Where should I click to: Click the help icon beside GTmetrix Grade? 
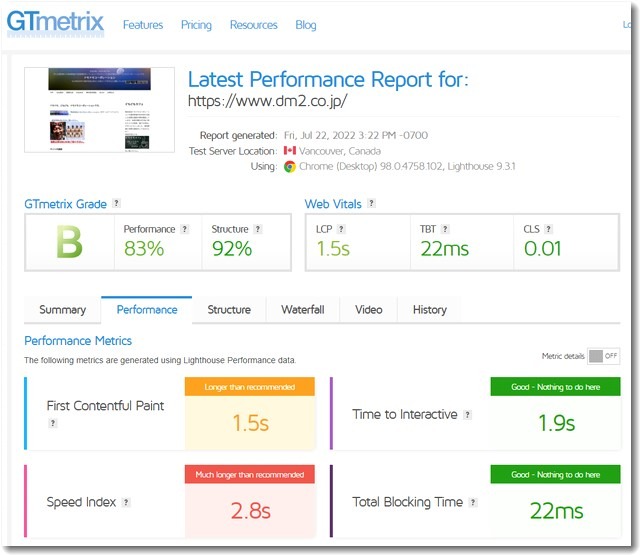(x=116, y=203)
